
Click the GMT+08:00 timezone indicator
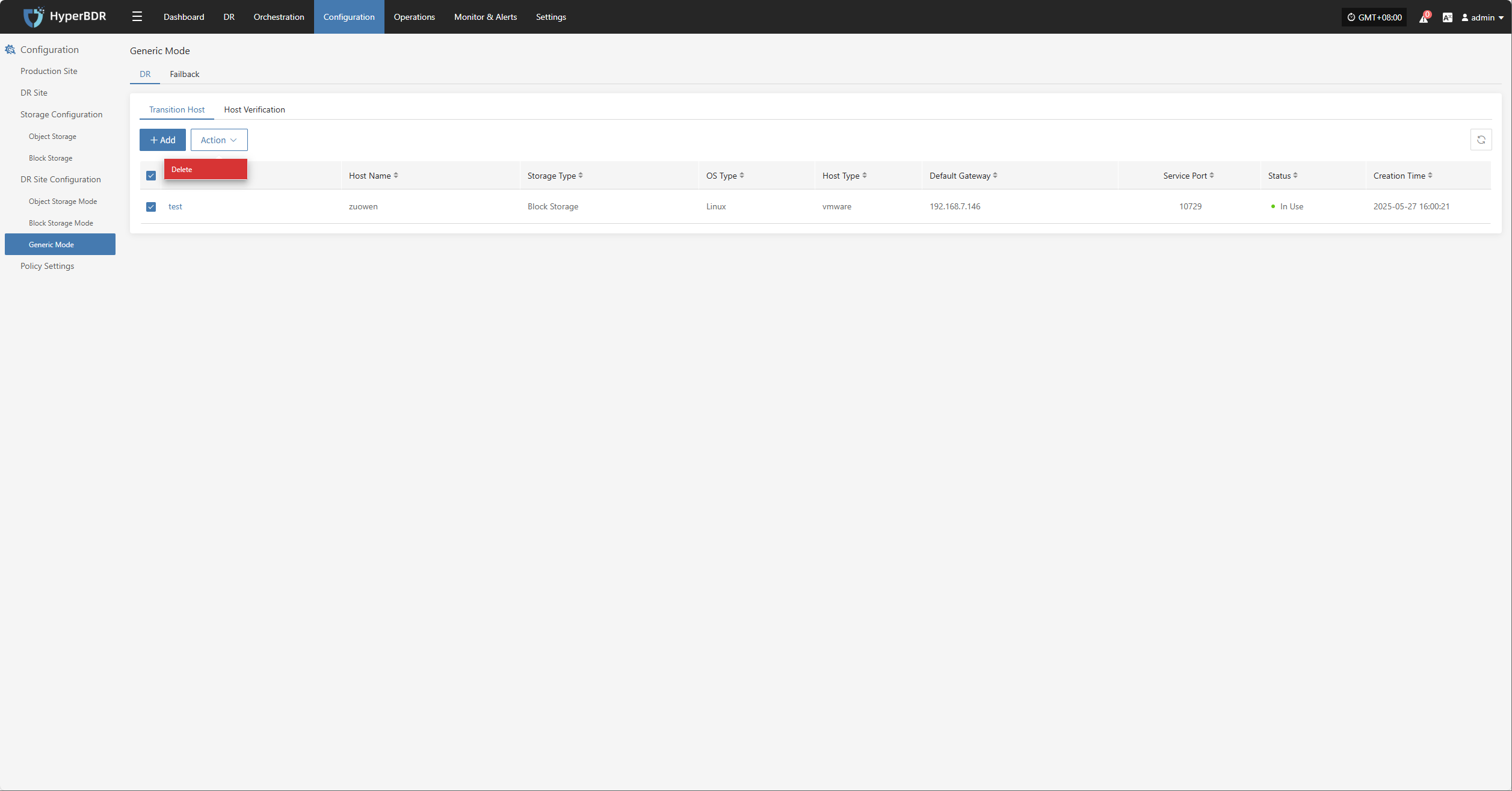click(1374, 17)
